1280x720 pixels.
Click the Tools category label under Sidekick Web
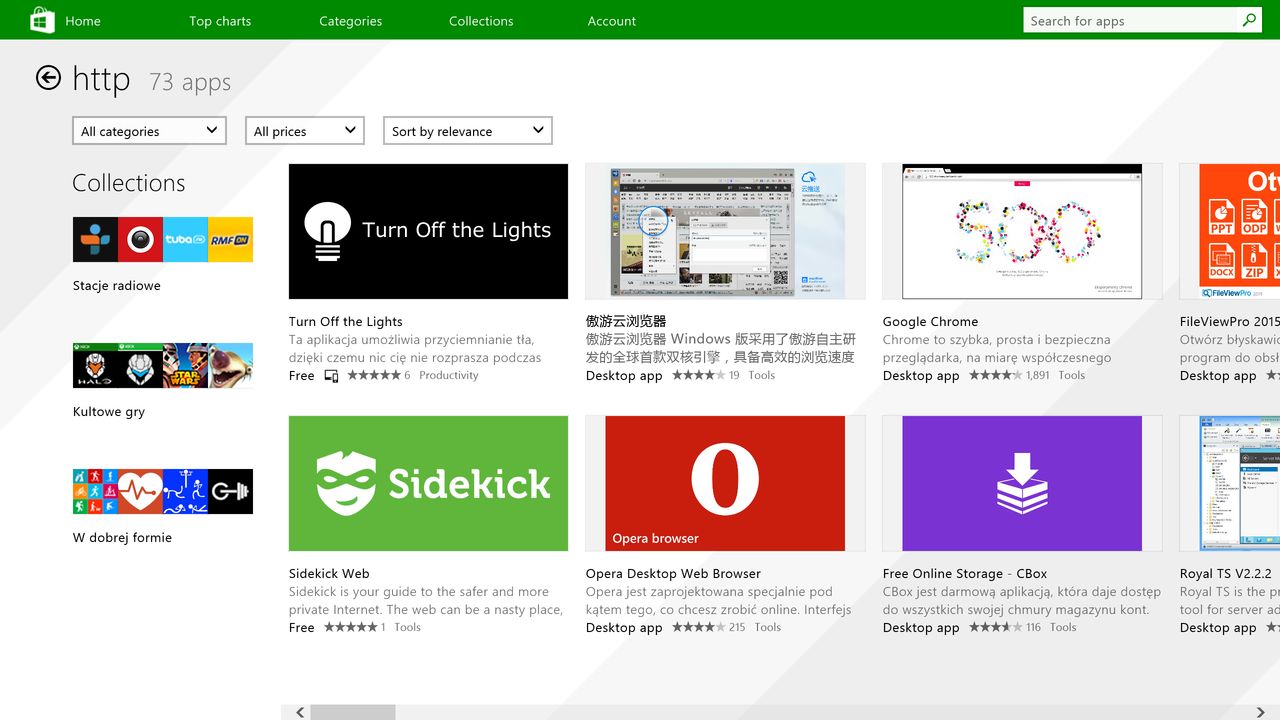tap(408, 627)
